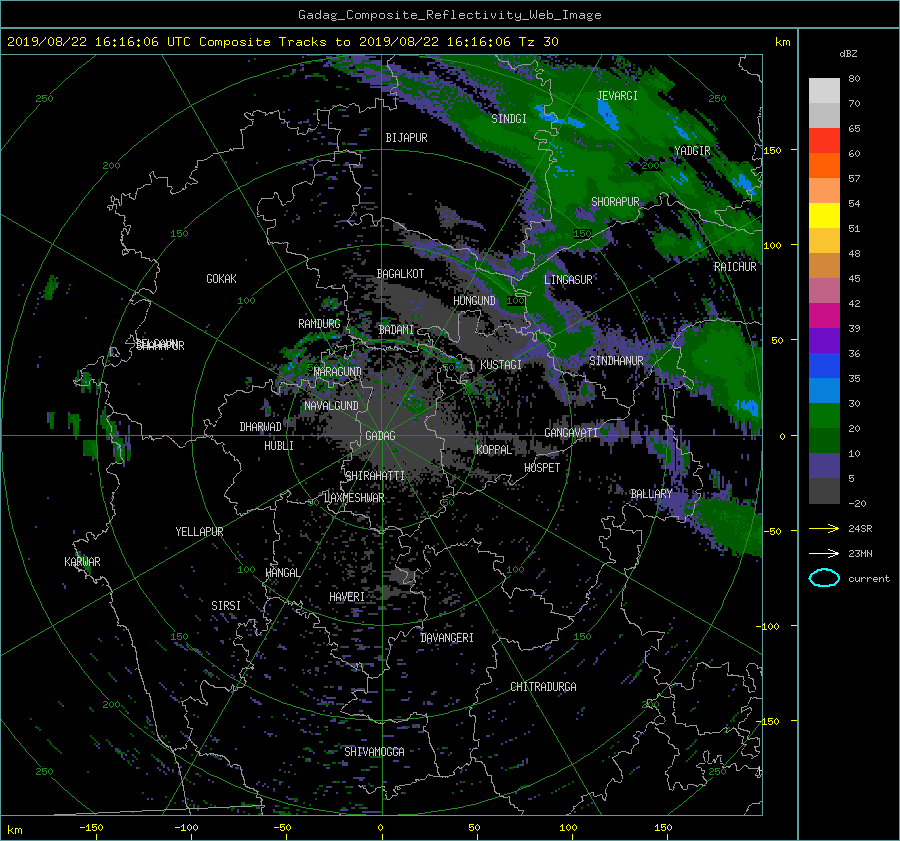
Task: Pick the magenta swatch between 42 and 39 dBZ
Action: coord(824,315)
